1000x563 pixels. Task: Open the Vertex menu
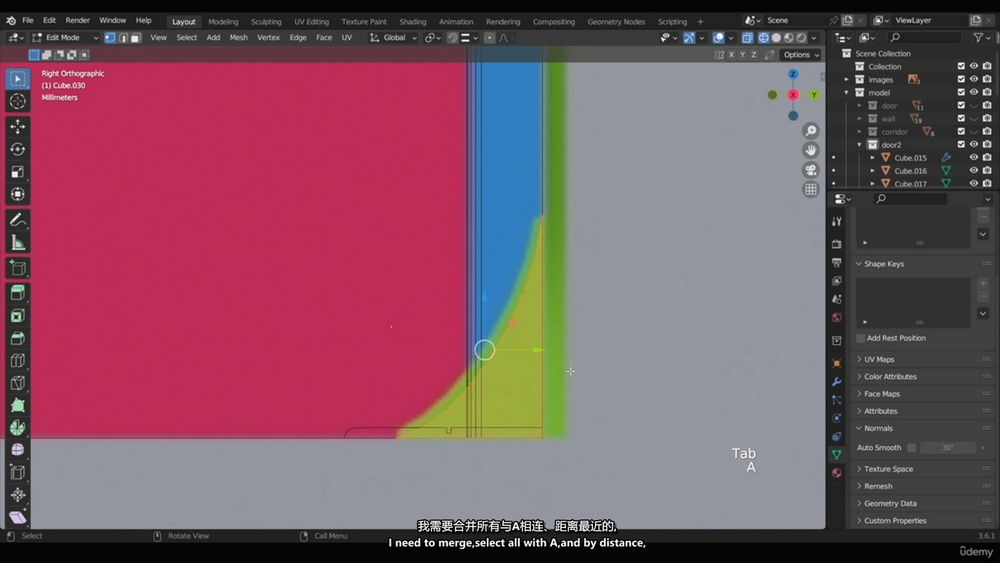(268, 38)
